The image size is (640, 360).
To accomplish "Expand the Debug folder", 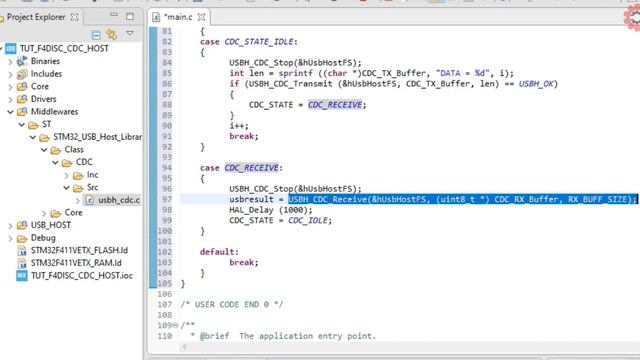I will point(11,238).
